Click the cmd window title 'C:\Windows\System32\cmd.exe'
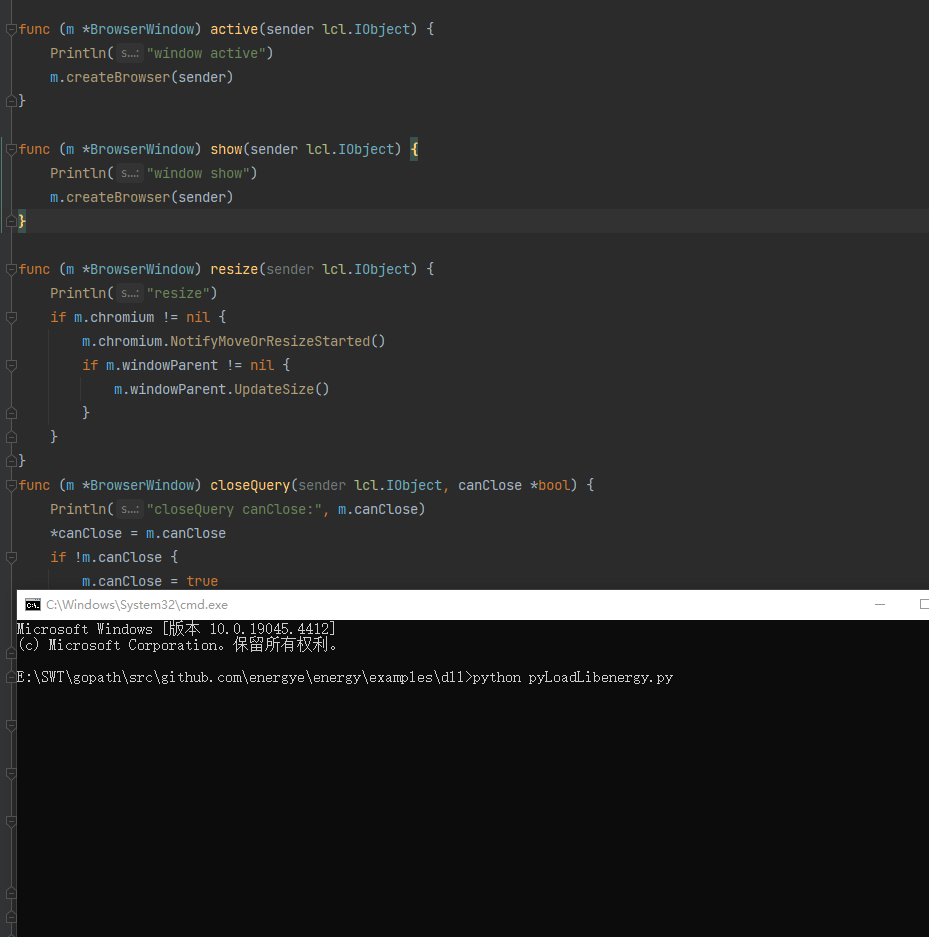 137,605
